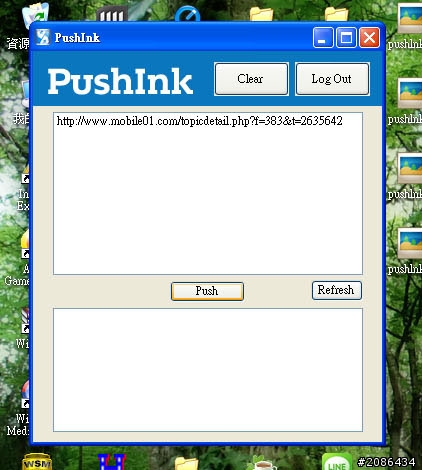
Task: Minimize the PushInk window
Action: coord(323,37)
